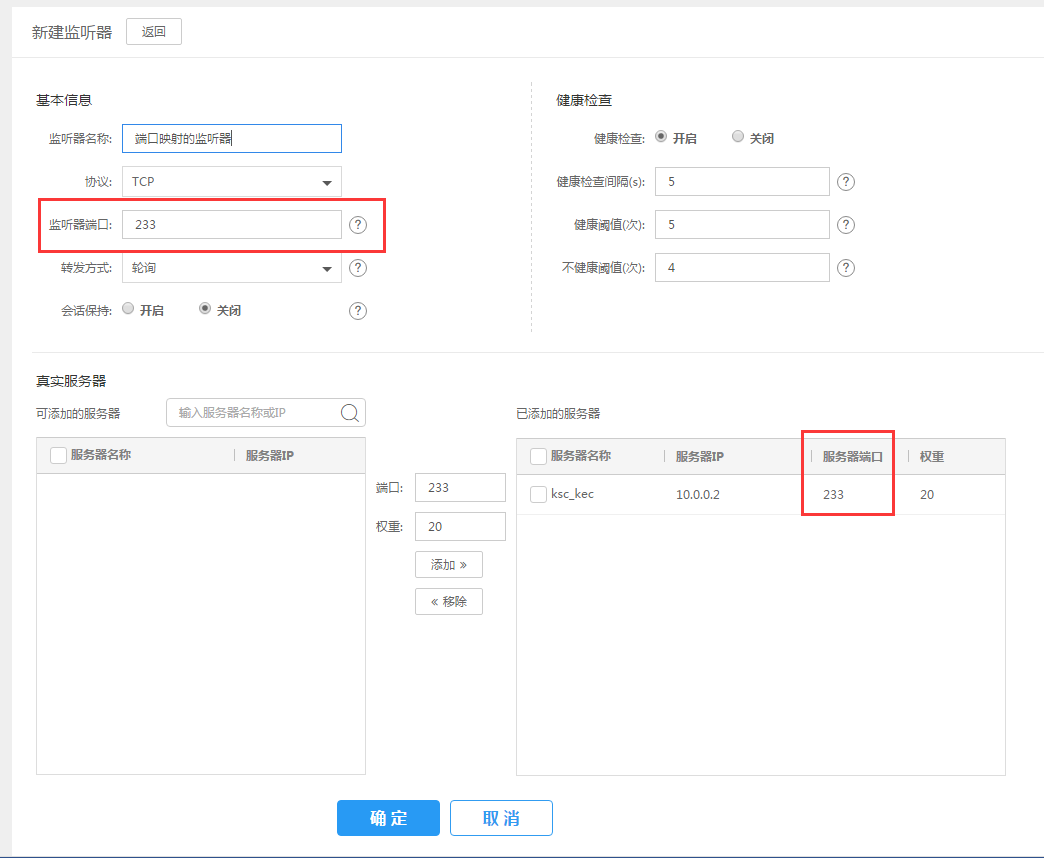Click the « 移除 button

pyautogui.click(x=449, y=602)
